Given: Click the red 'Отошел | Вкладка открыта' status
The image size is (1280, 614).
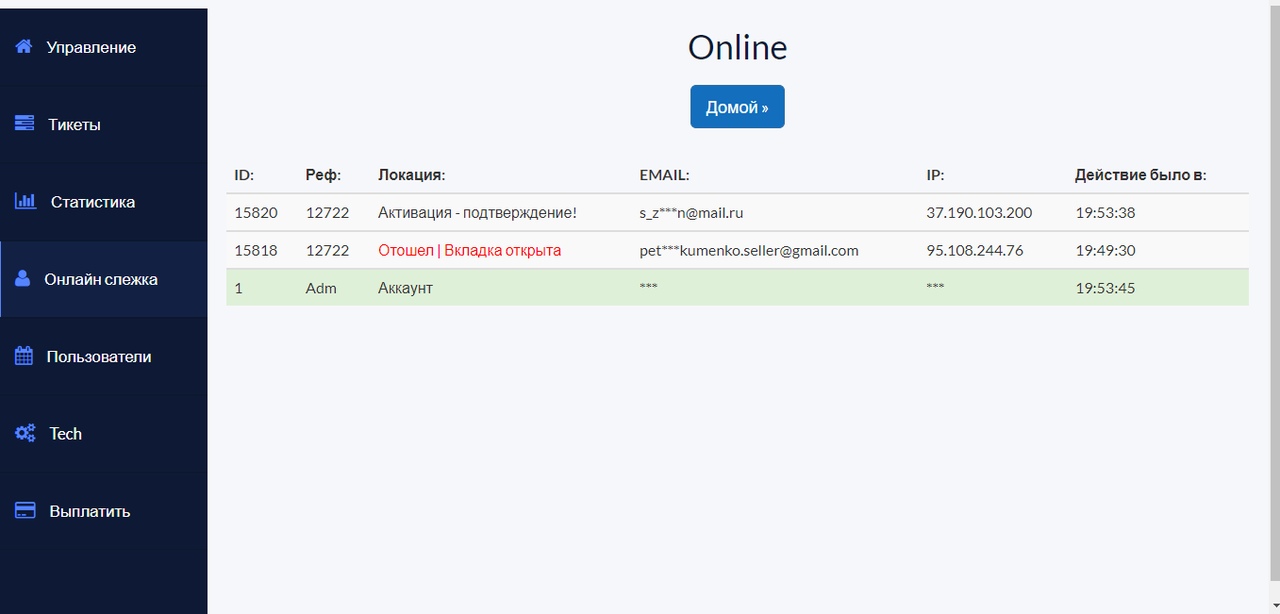Looking at the screenshot, I should [469, 251].
